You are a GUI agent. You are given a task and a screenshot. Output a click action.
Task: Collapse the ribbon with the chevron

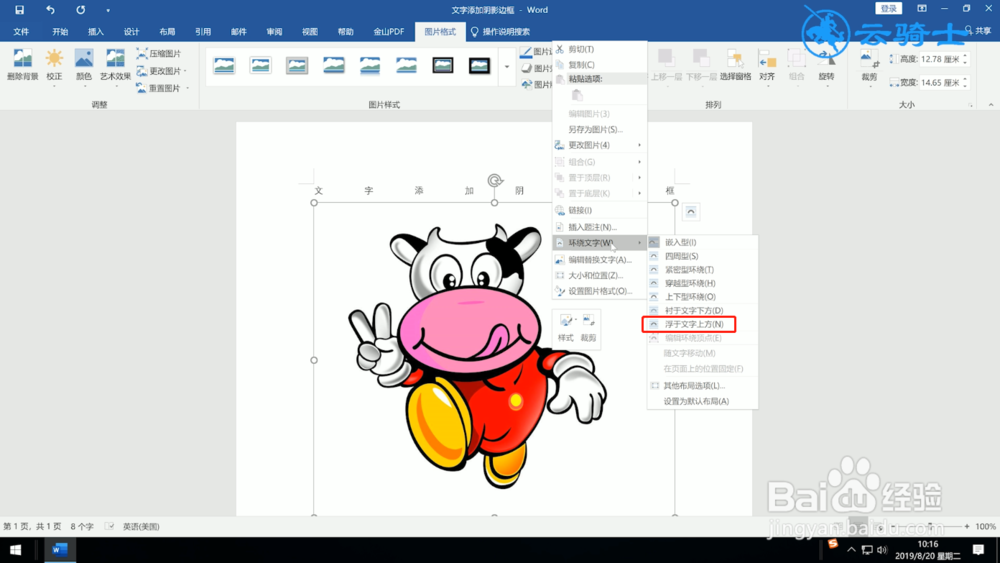tap(990, 105)
